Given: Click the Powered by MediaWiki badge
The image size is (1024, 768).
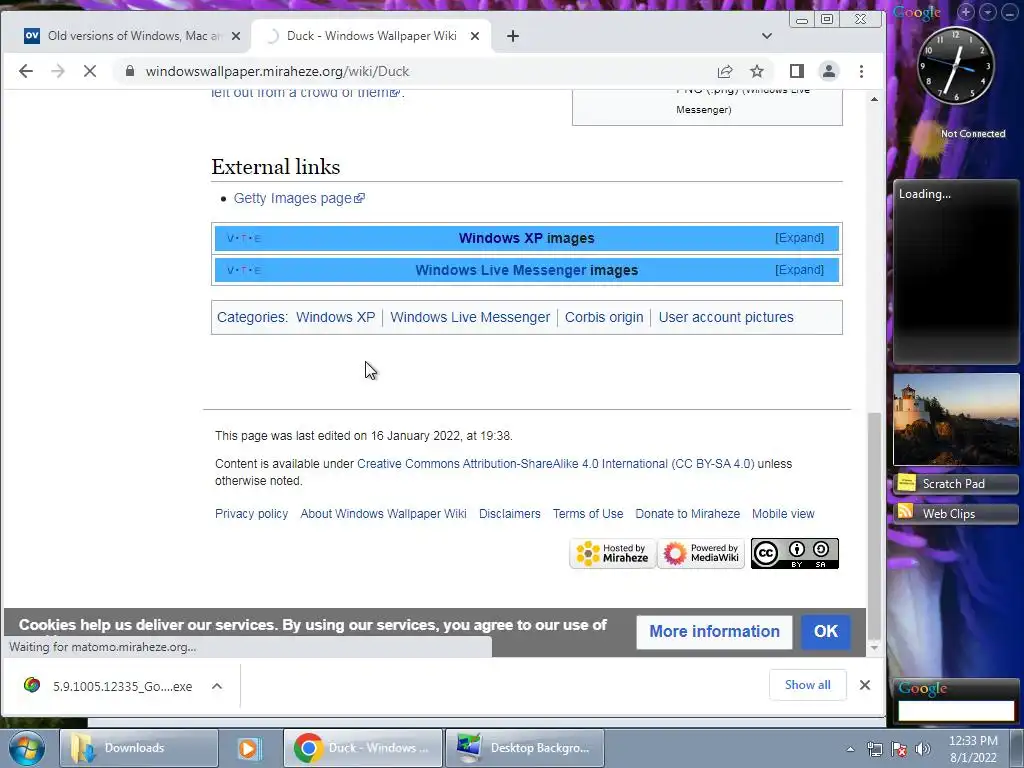Looking at the screenshot, I should pyautogui.click(x=701, y=553).
